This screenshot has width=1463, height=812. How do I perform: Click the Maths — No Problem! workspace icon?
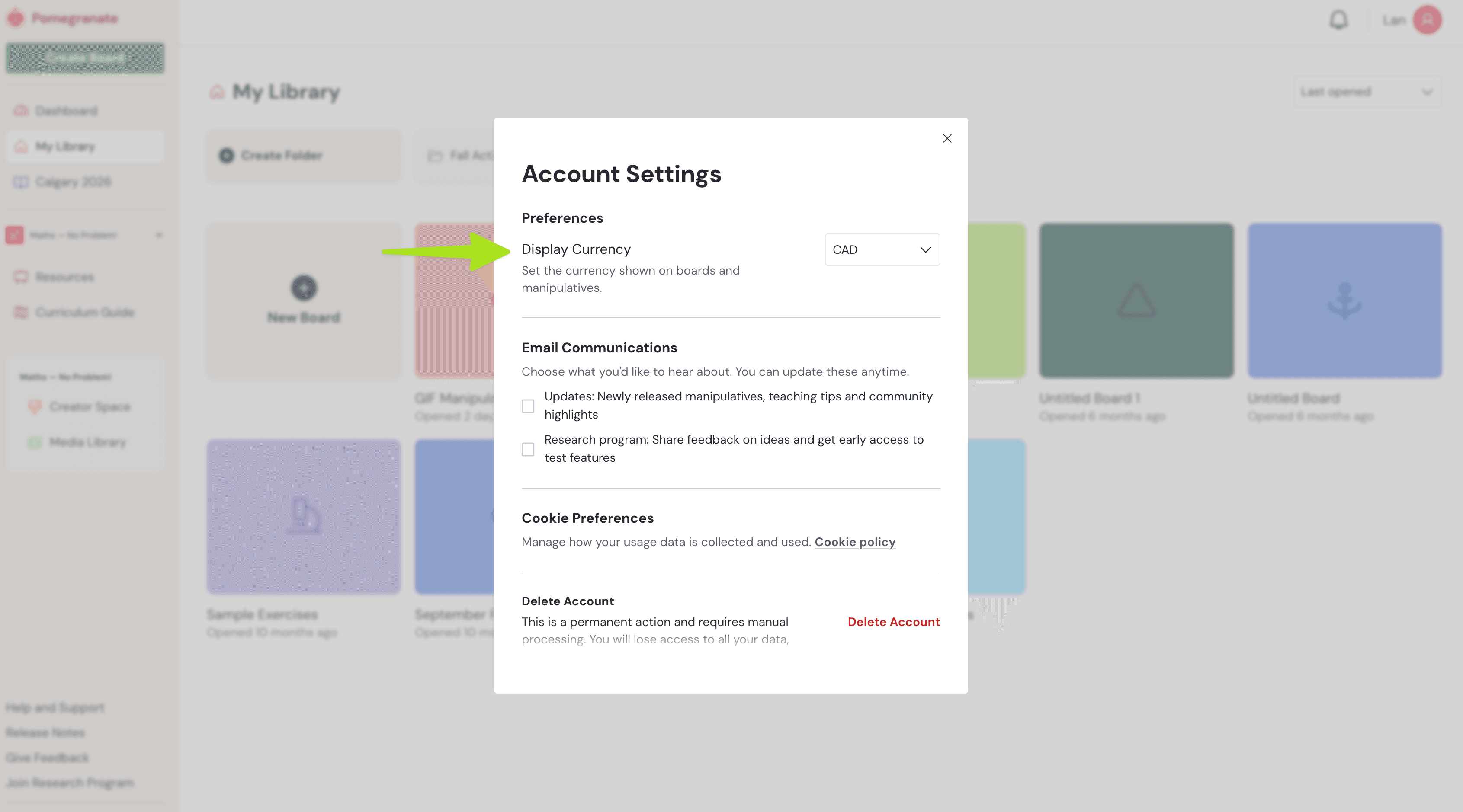pos(15,235)
